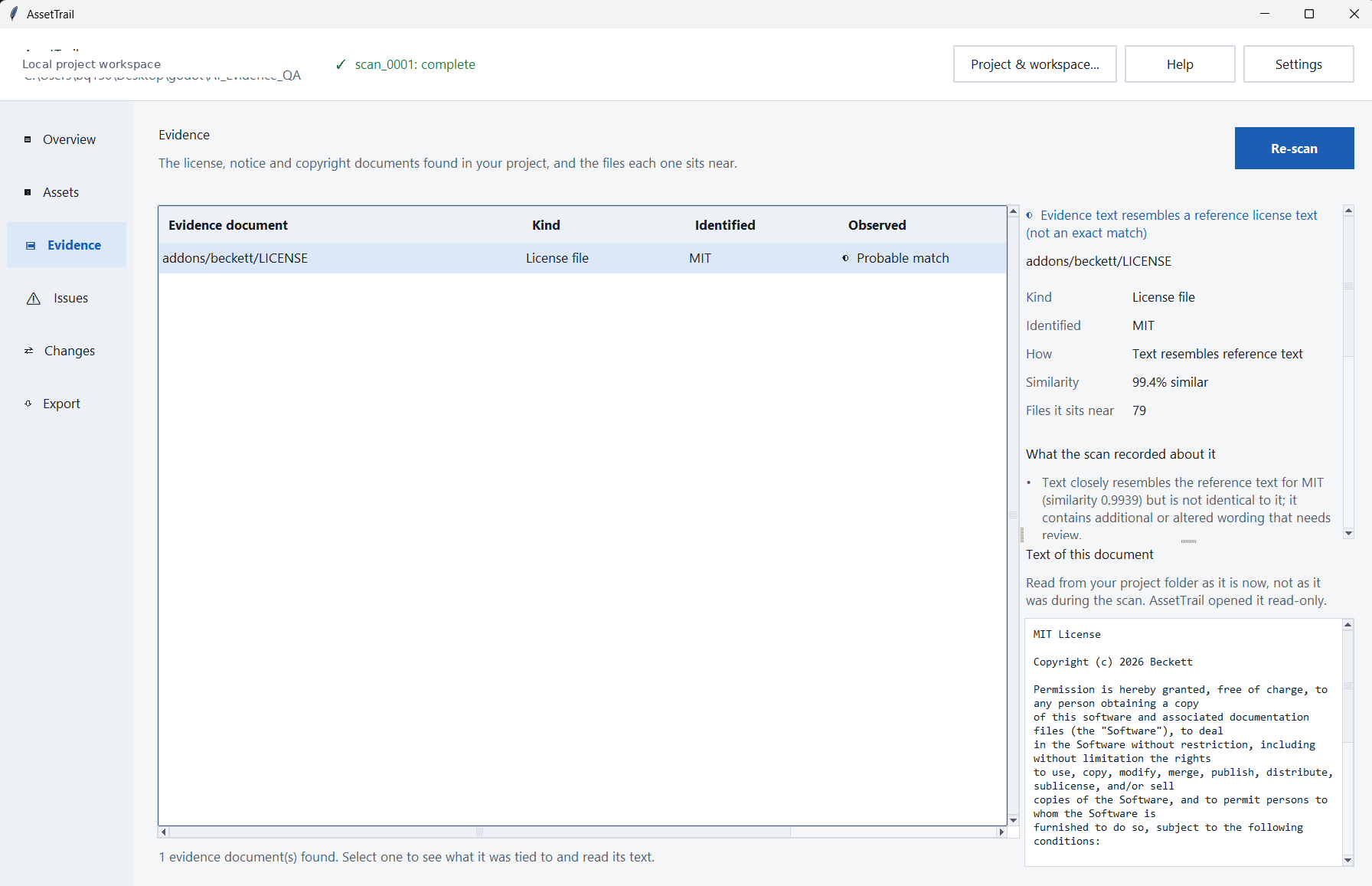The image size is (1372, 886).
Task: Click the Evidence sidebar icon
Action: (31, 245)
